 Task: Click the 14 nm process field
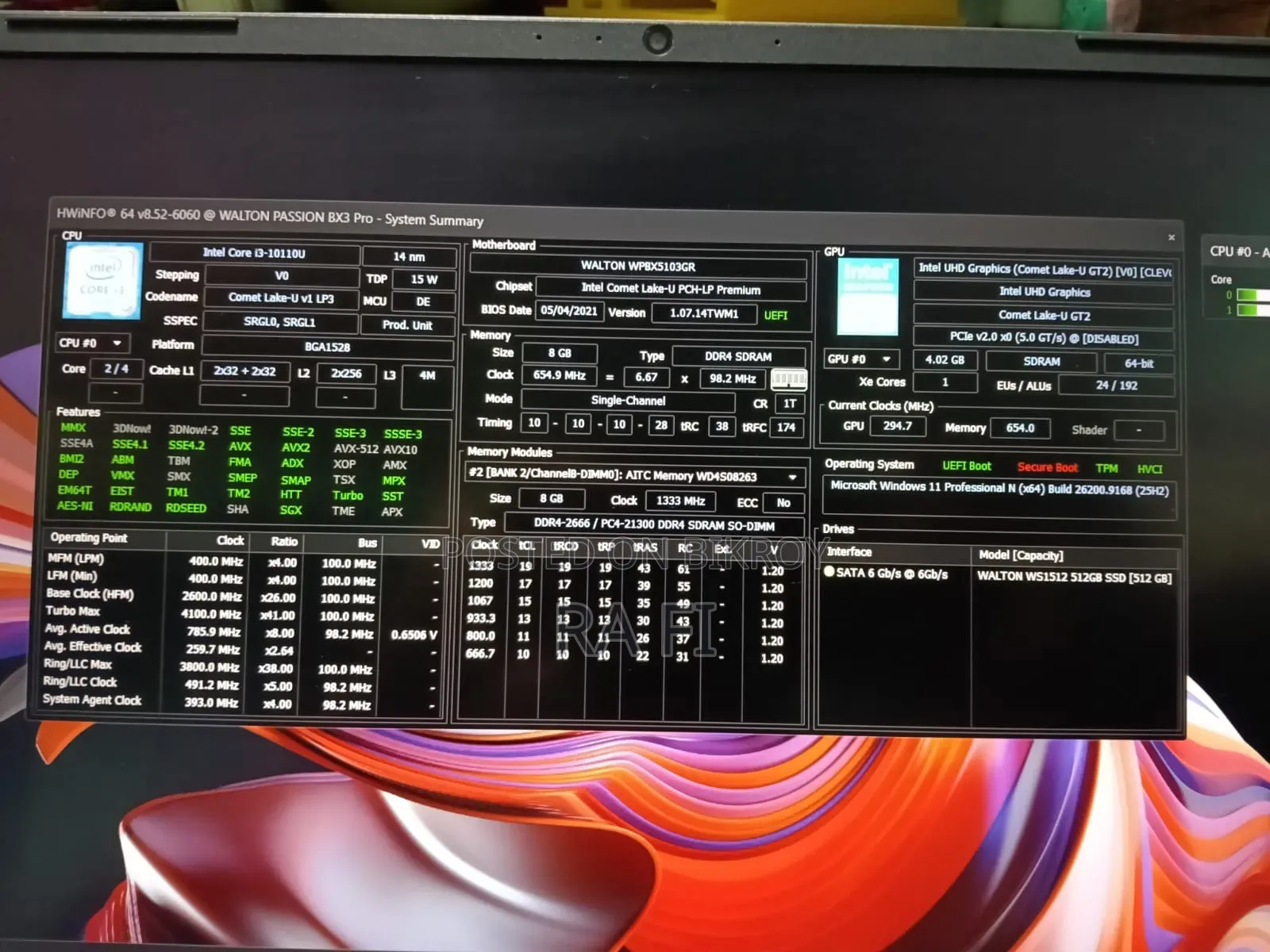(409, 256)
